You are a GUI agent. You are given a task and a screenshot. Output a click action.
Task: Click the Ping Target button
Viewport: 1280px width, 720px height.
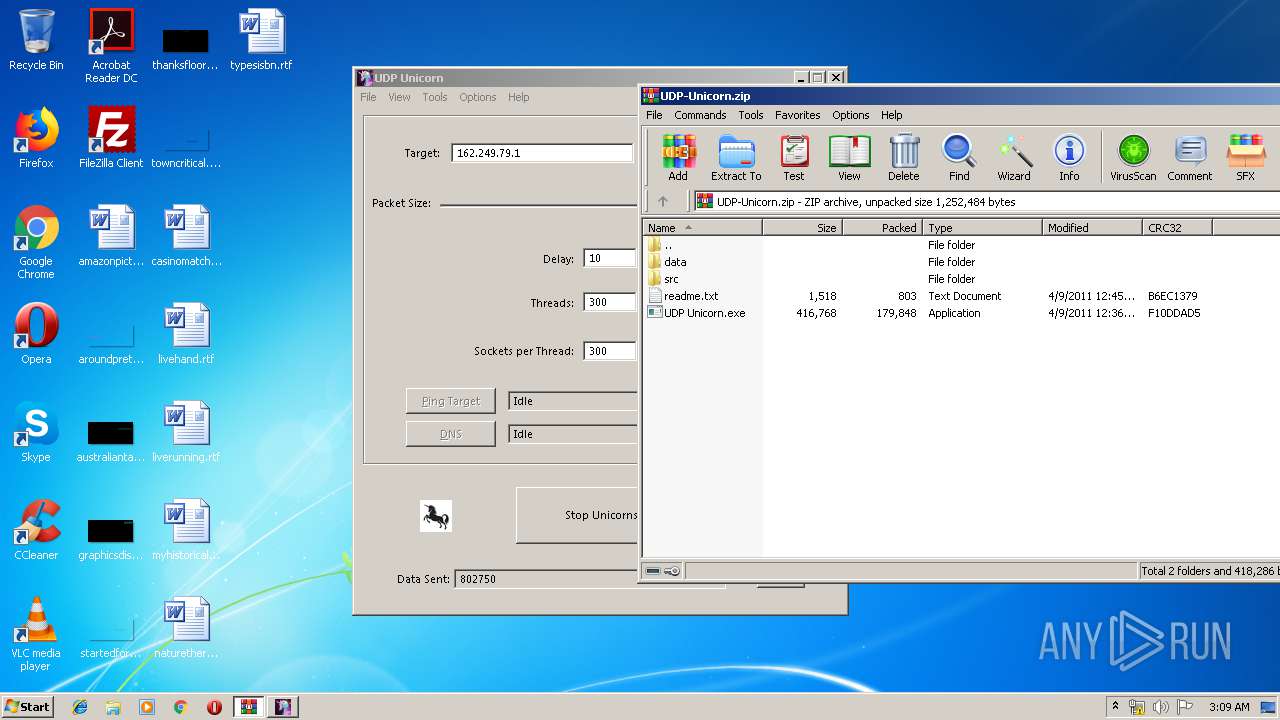click(451, 401)
